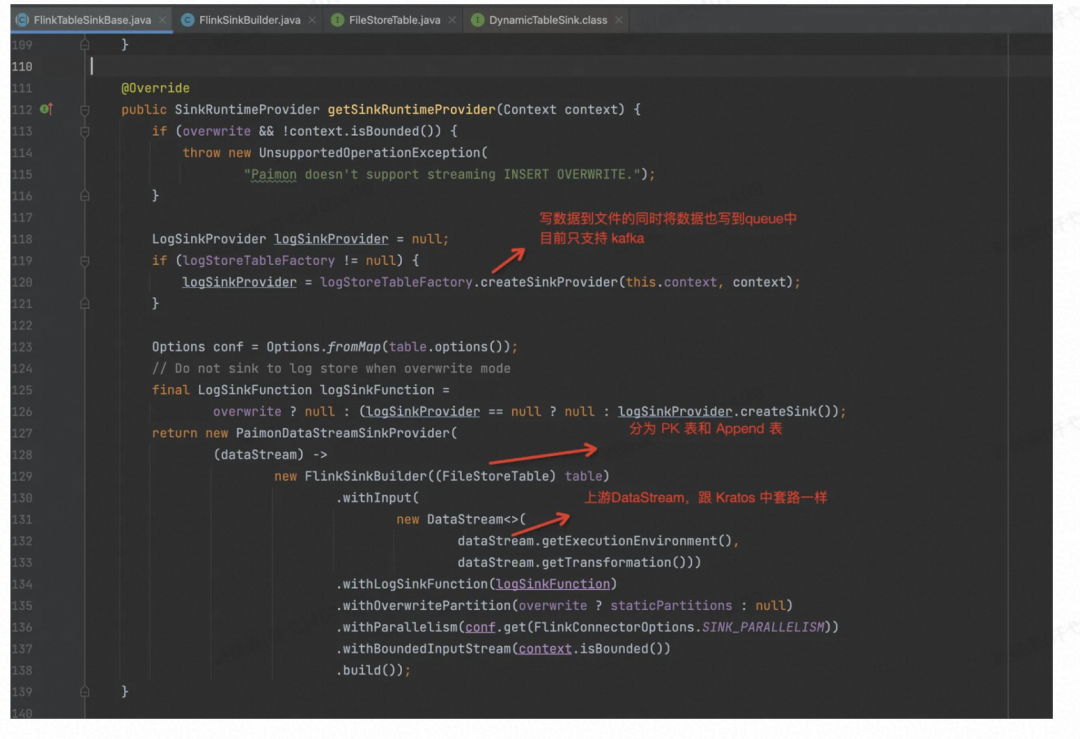Click the SINK_PARALLELISM constant
This screenshot has width=1080, height=739.
[x=762, y=627]
